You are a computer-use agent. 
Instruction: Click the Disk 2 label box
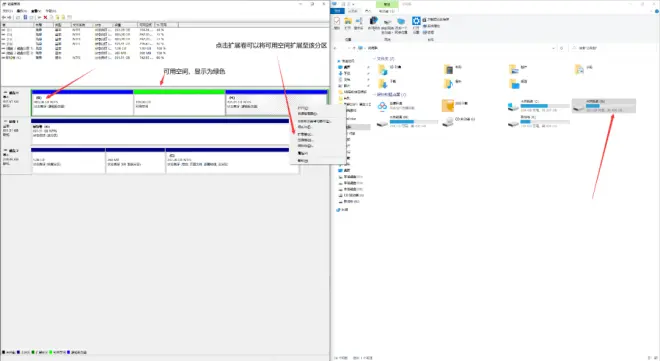[x=16, y=160]
